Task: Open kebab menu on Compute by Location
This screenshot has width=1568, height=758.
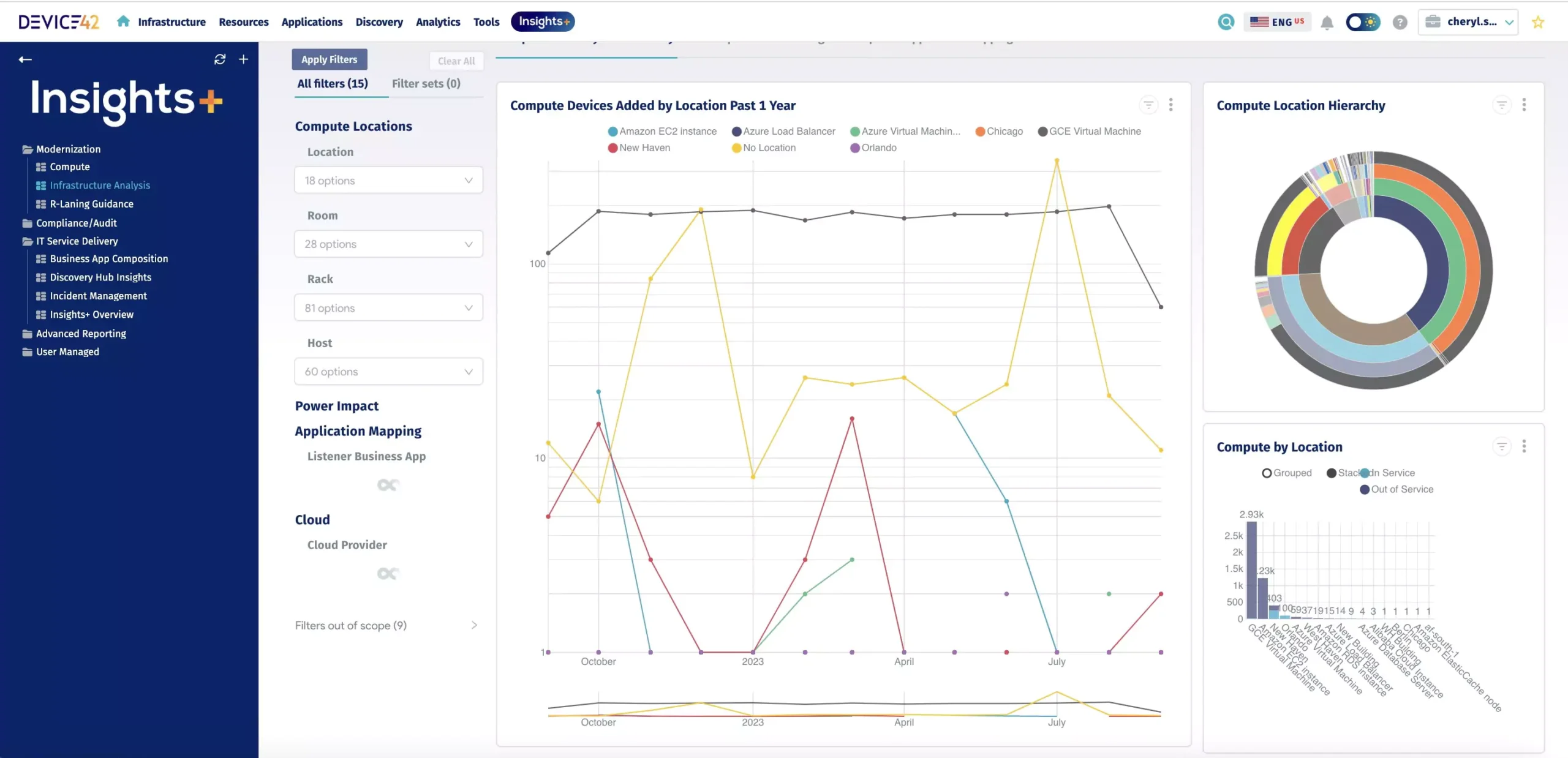Action: pos(1524,446)
